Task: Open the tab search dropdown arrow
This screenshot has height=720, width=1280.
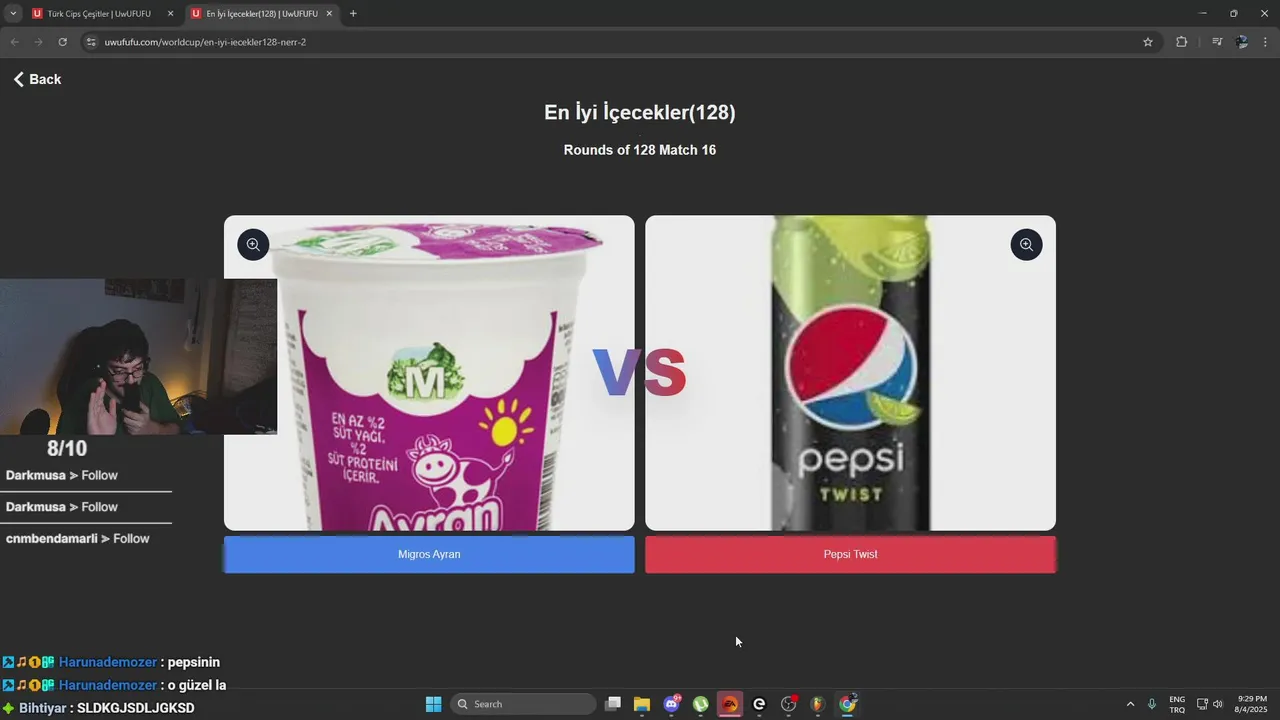Action: [x=13, y=14]
